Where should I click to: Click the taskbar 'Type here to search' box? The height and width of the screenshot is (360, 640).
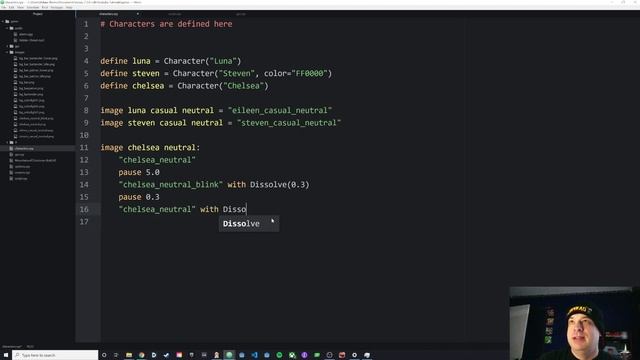[x=55, y=355]
